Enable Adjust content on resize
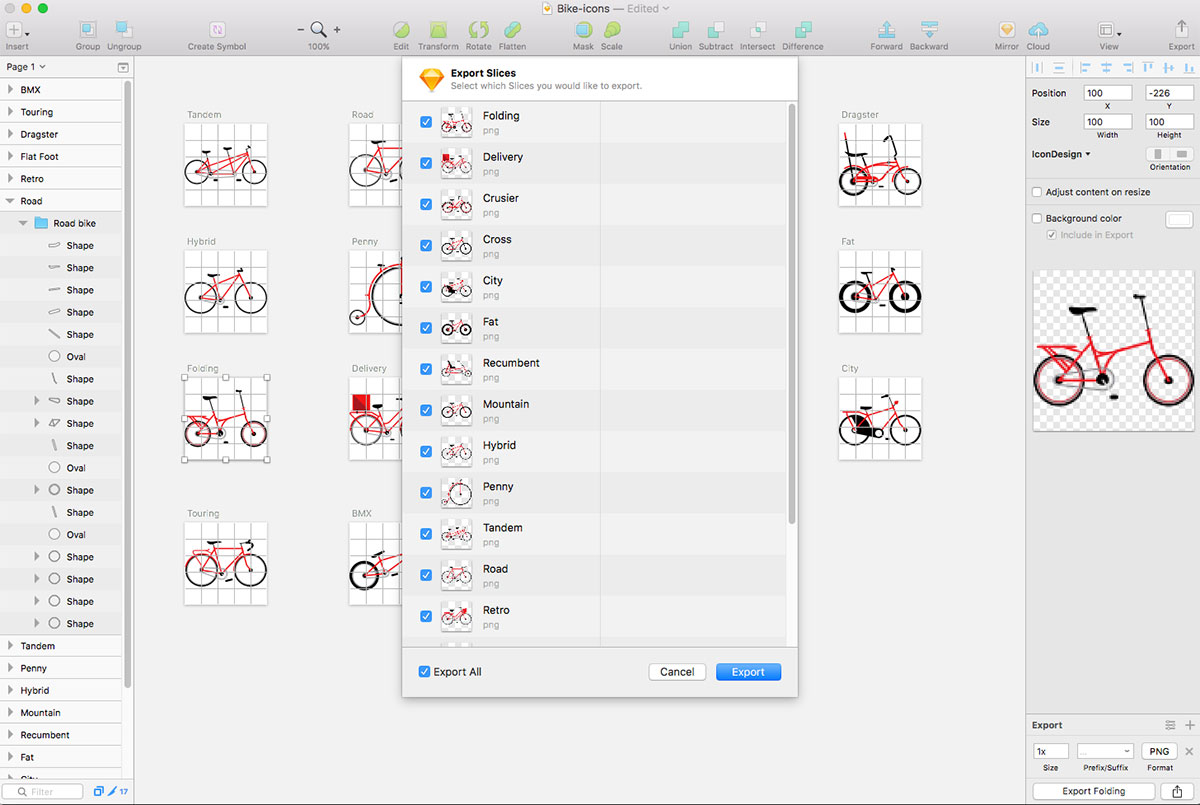Viewport: 1200px width, 805px height. 1037,192
